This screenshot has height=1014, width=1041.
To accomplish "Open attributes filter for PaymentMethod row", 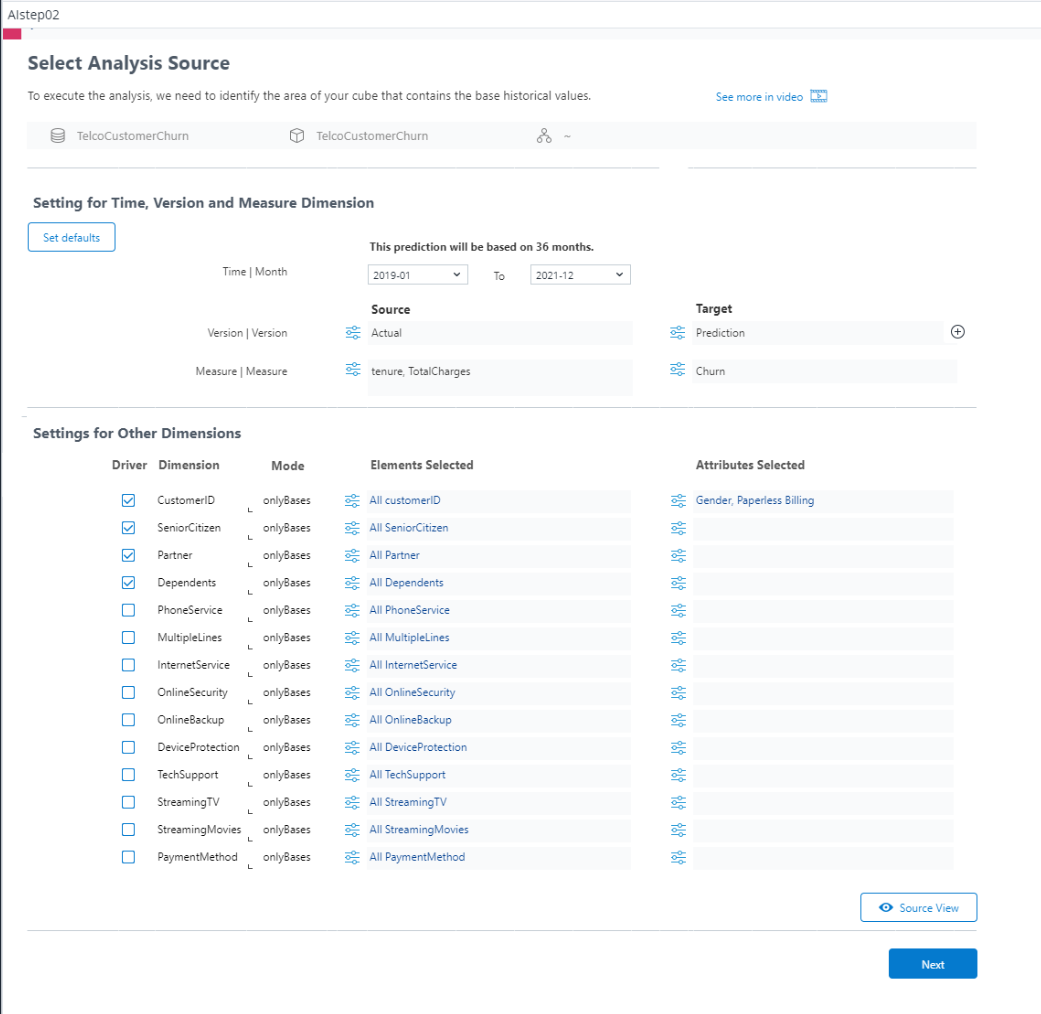I will click(x=678, y=857).
